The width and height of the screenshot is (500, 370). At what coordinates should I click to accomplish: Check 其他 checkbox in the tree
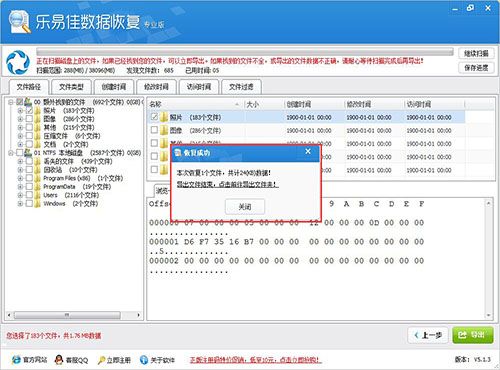point(29,127)
